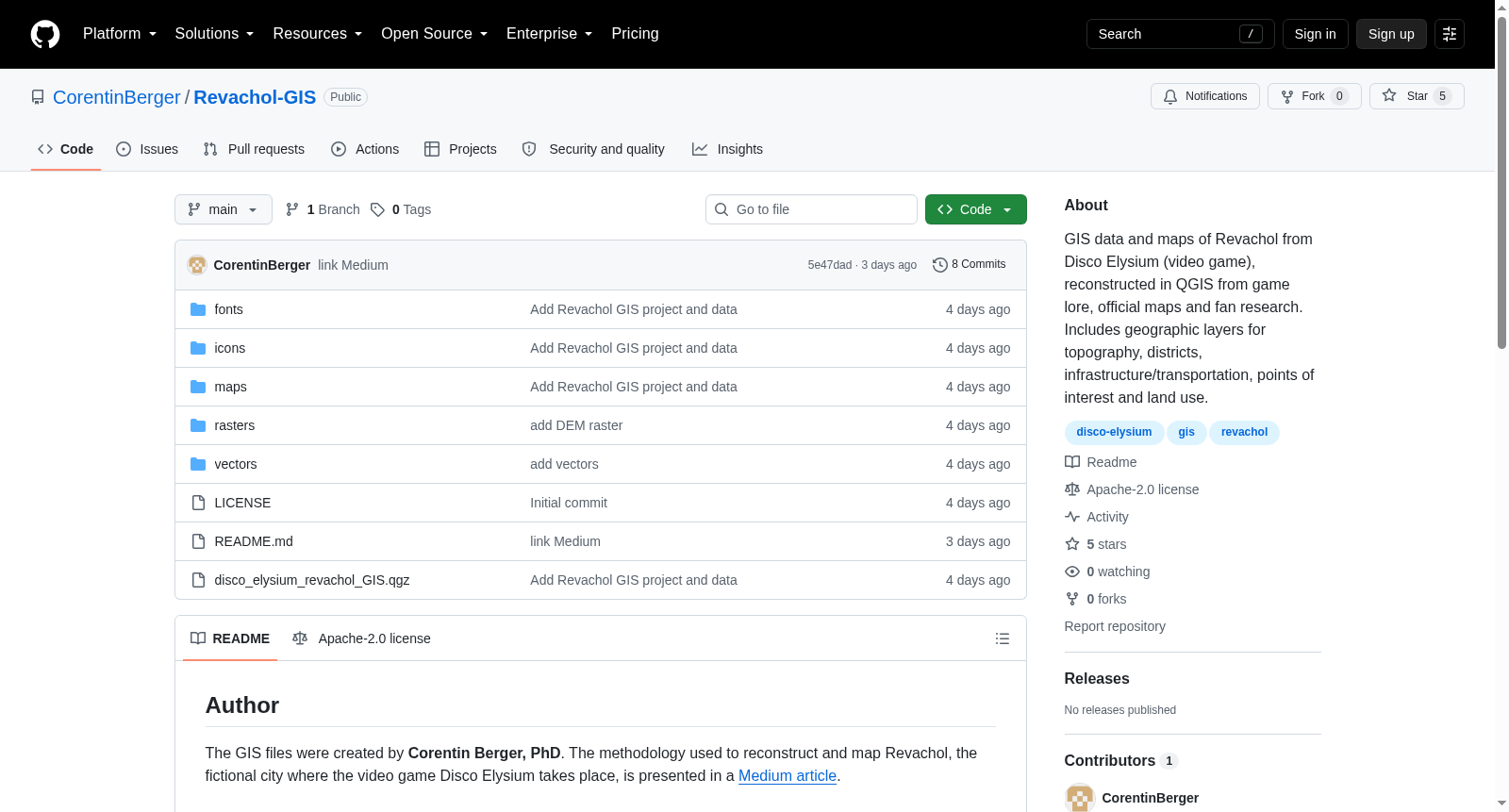Screen dimensions: 1509x812
Task: Click CorentinBerger avatar in commit bar
Action: click(197, 265)
